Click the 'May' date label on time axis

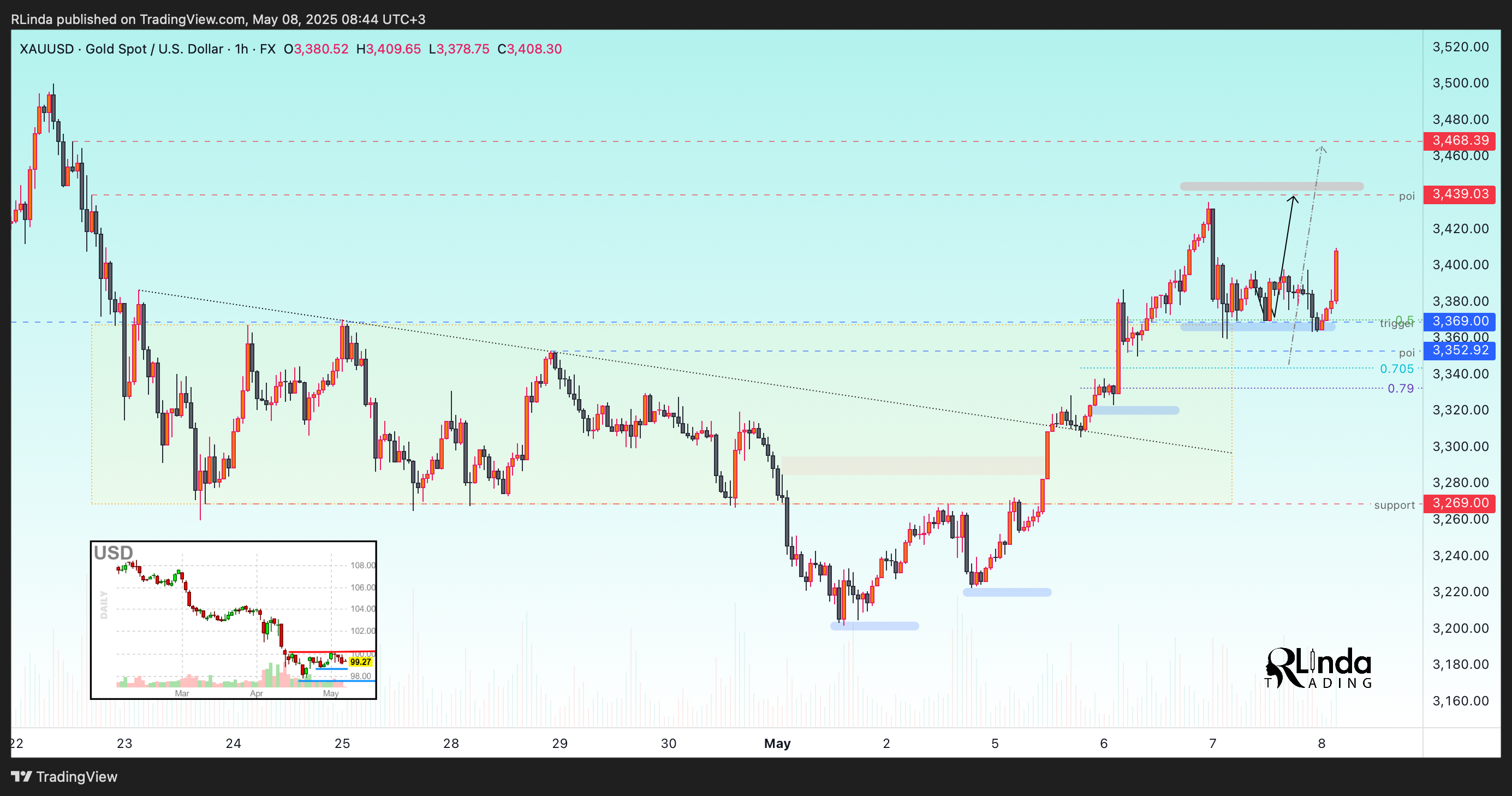pos(777,744)
